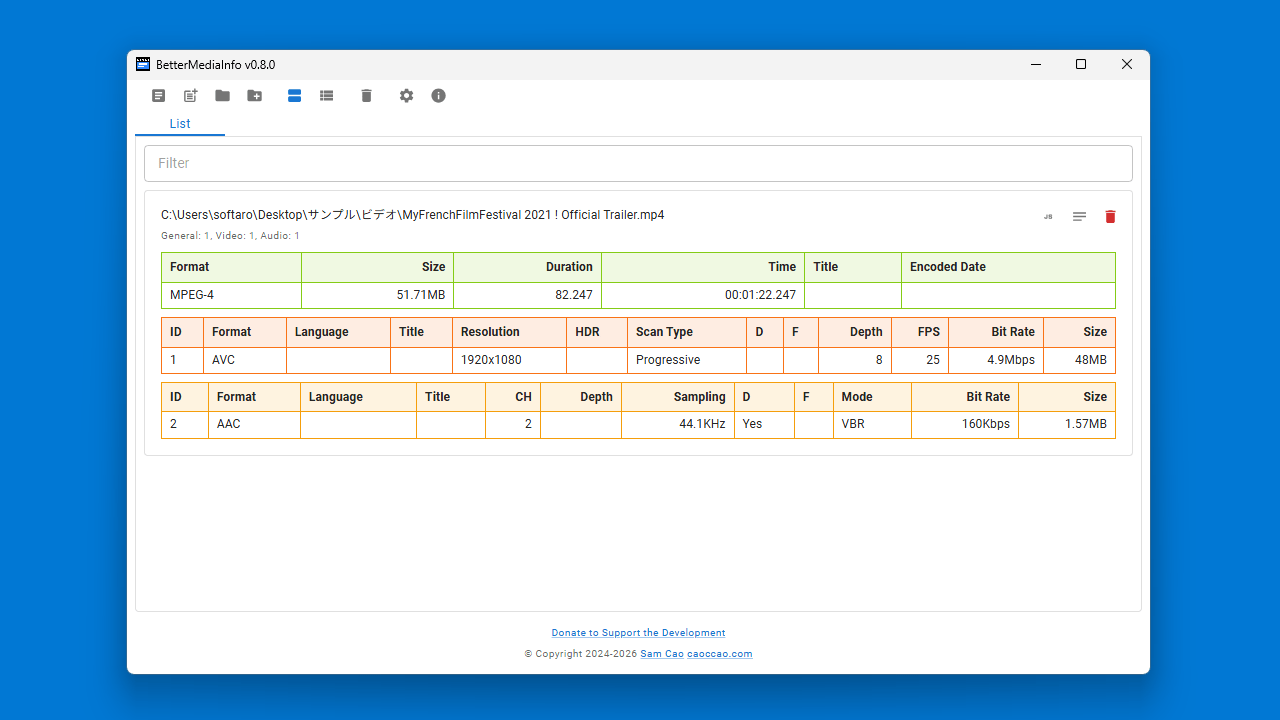Image resolution: width=1280 pixels, height=720 pixels.
Task: Click into the Filter input field
Action: [x=638, y=163]
